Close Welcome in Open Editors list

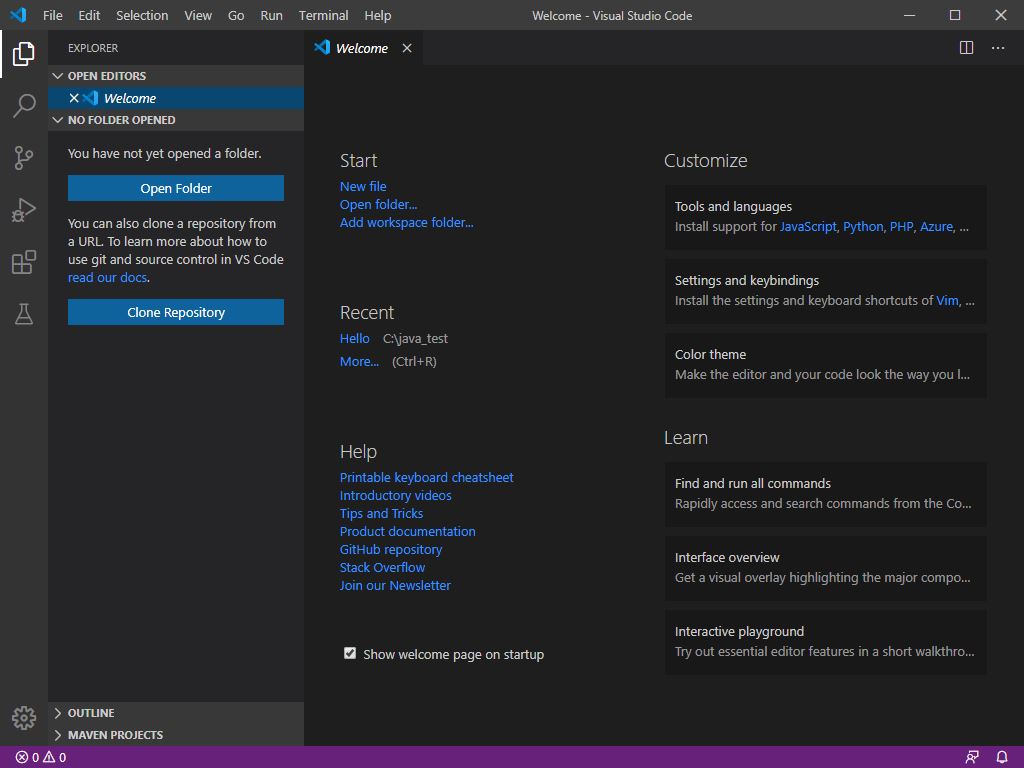[74, 98]
